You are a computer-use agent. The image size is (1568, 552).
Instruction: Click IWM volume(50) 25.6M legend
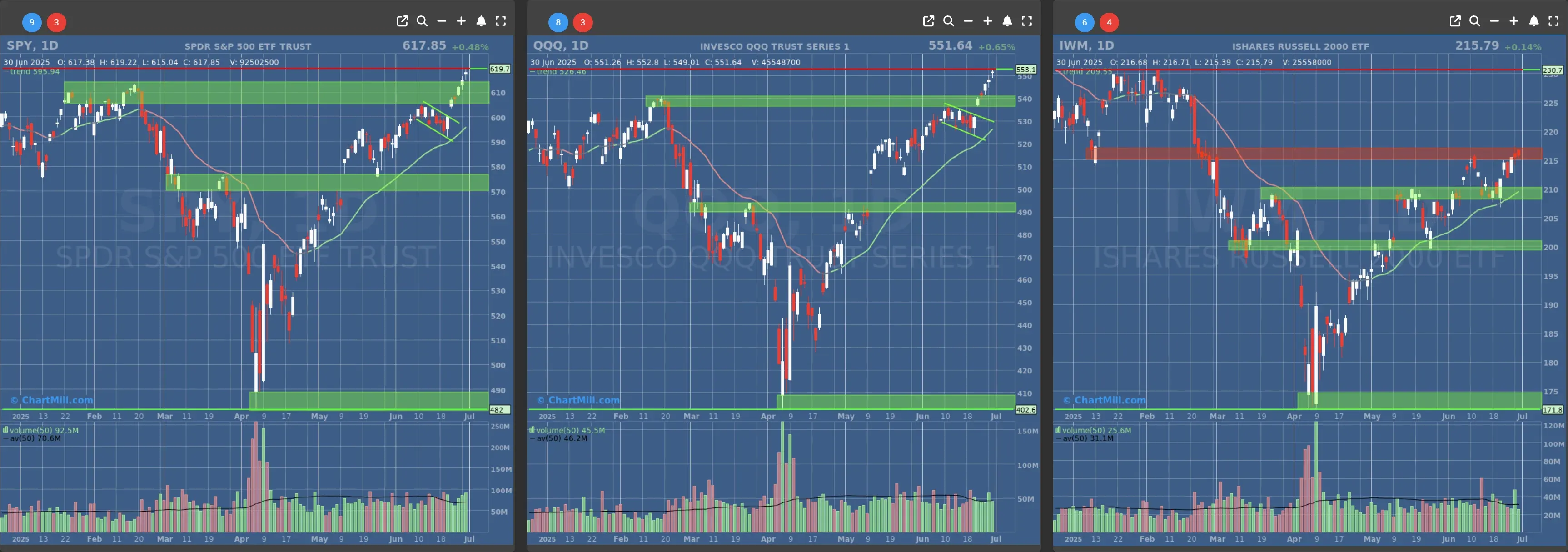(1093, 430)
